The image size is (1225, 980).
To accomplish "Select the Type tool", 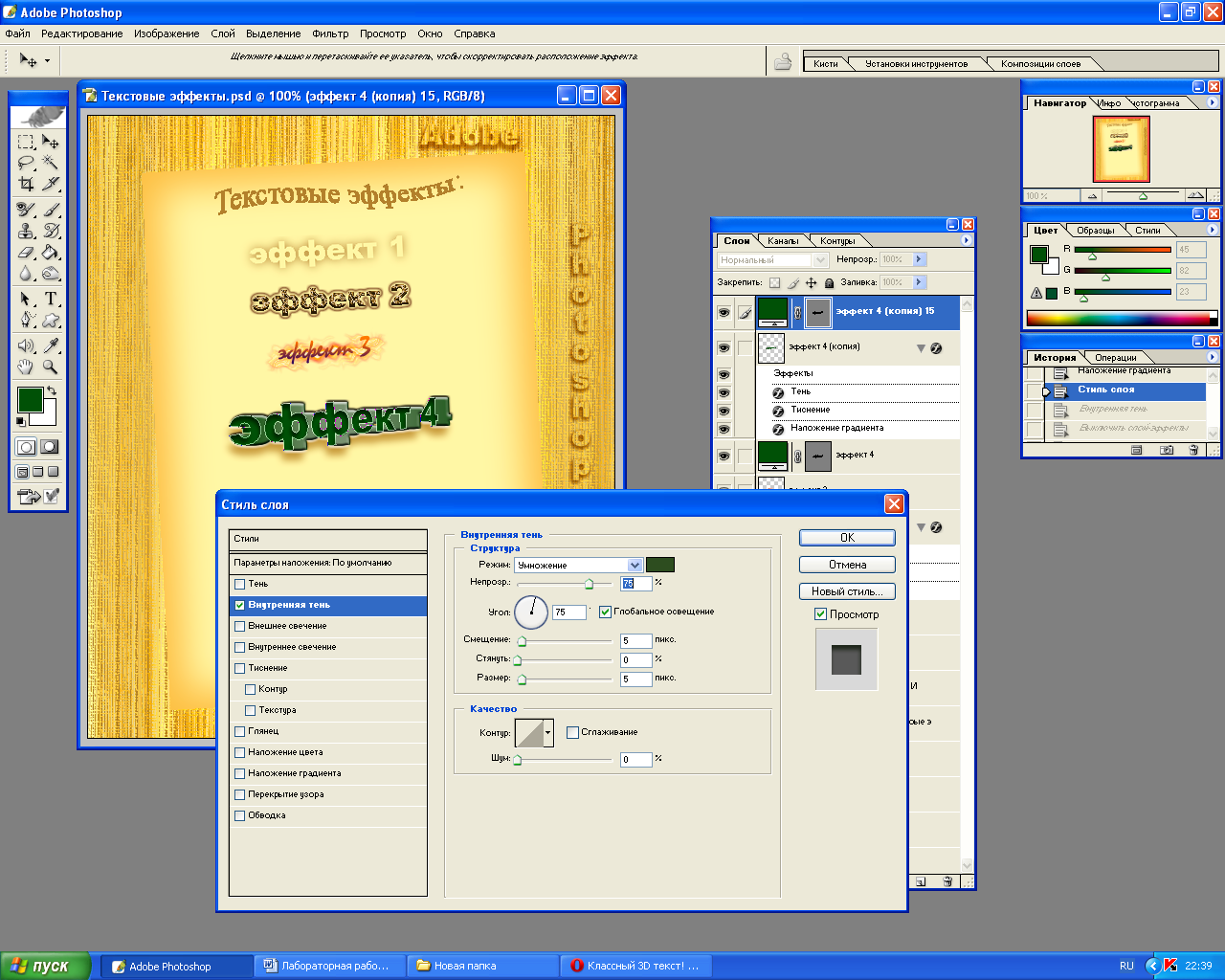I will [51, 299].
